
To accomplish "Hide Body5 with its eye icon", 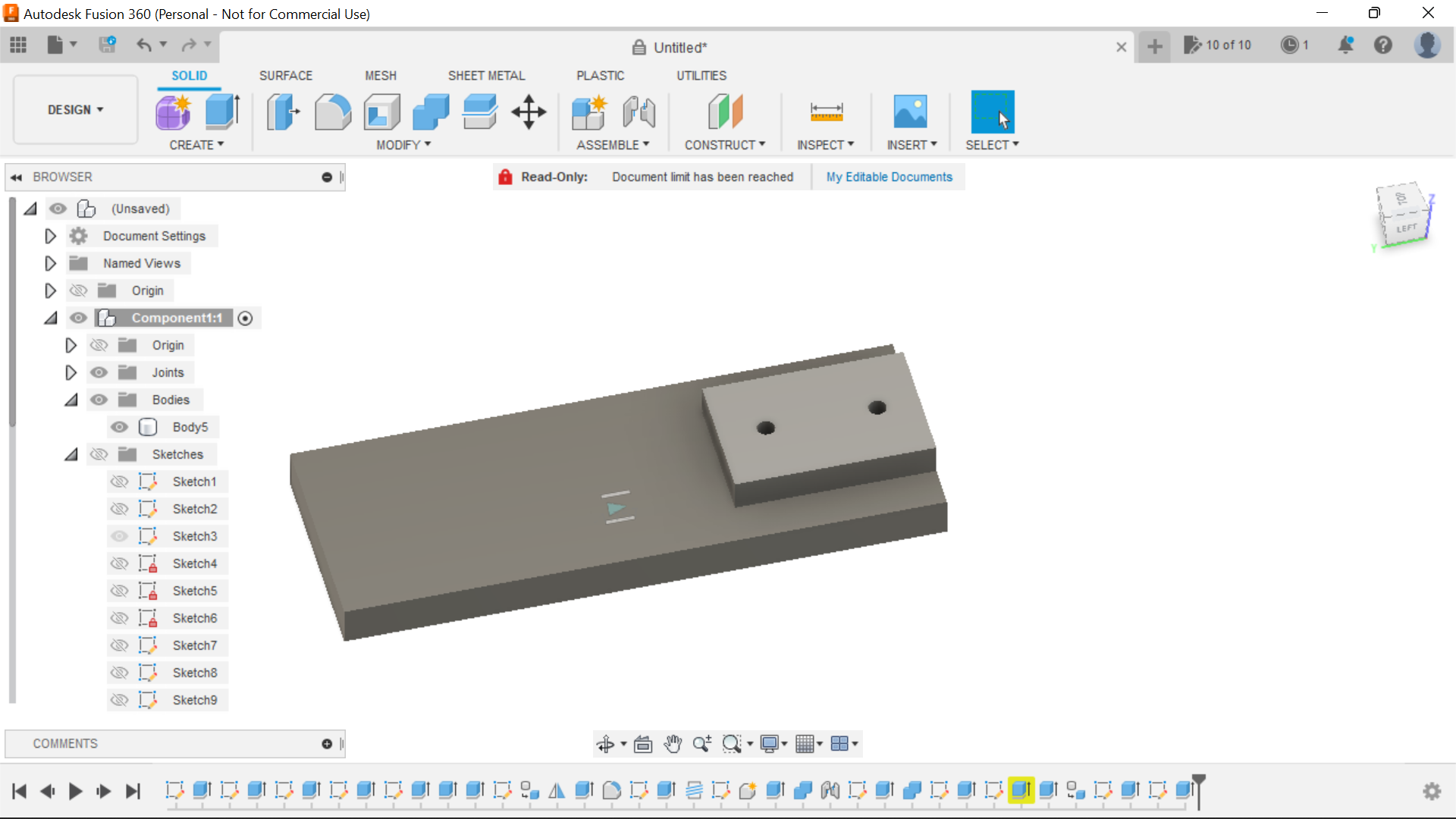I will click(x=119, y=427).
